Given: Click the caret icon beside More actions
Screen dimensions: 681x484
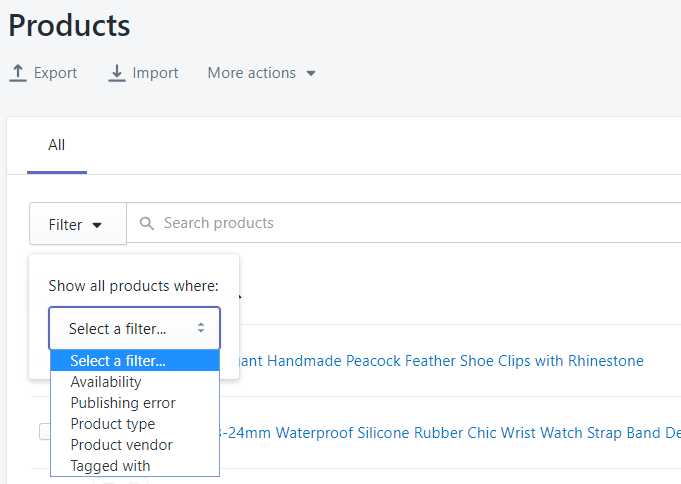Looking at the screenshot, I should pos(311,74).
